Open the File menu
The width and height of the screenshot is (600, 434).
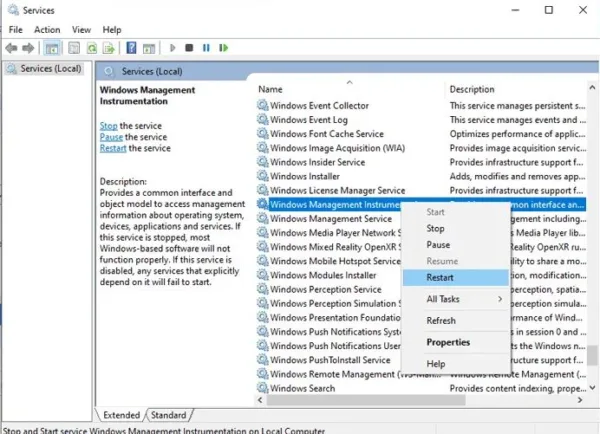[16, 30]
